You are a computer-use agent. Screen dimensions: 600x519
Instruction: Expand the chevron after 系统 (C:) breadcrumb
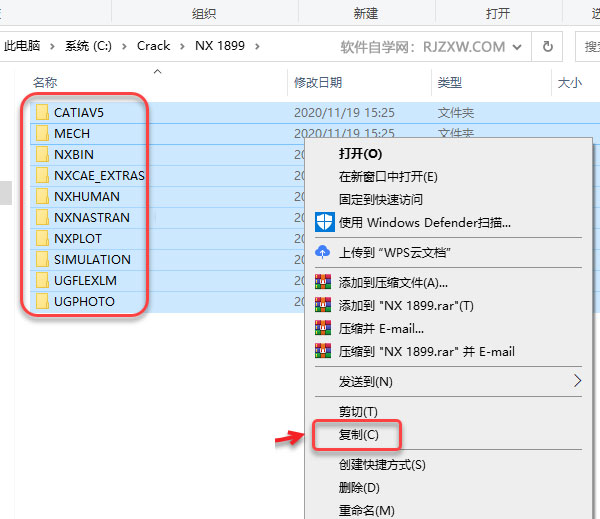124,47
